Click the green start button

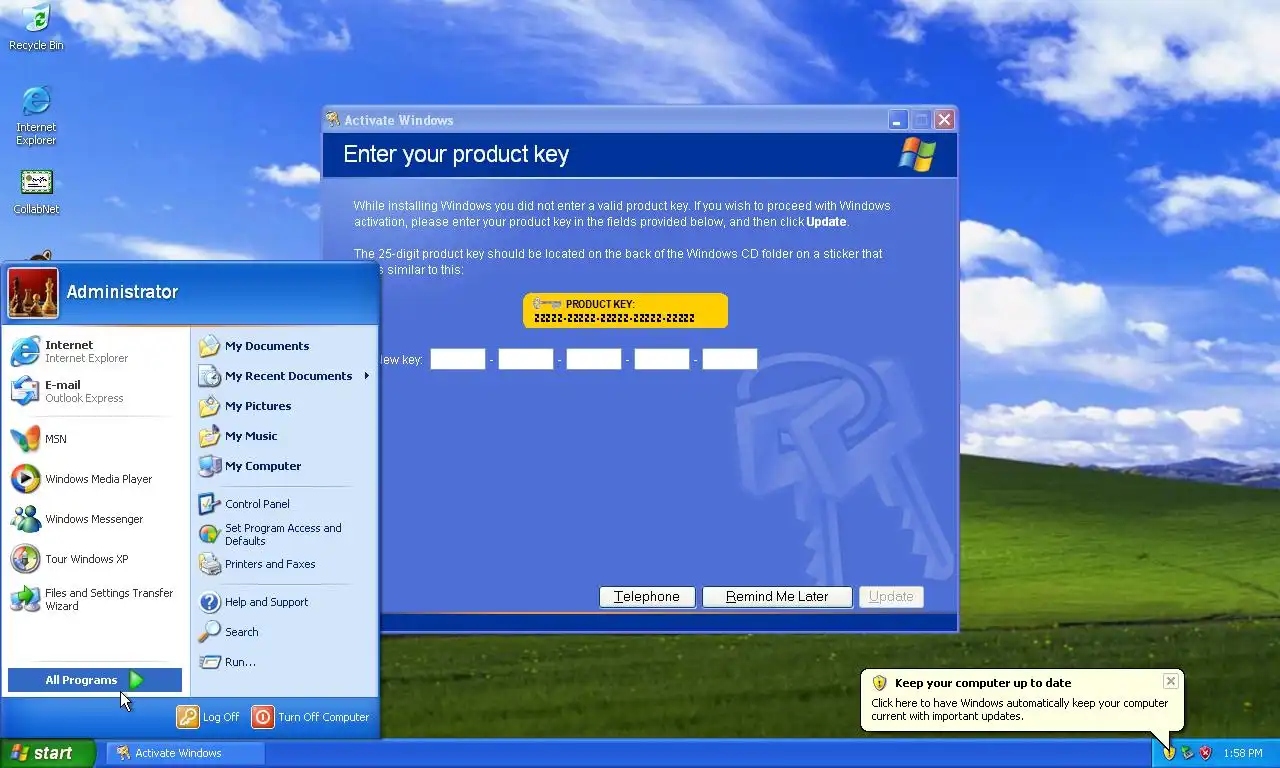pos(48,753)
